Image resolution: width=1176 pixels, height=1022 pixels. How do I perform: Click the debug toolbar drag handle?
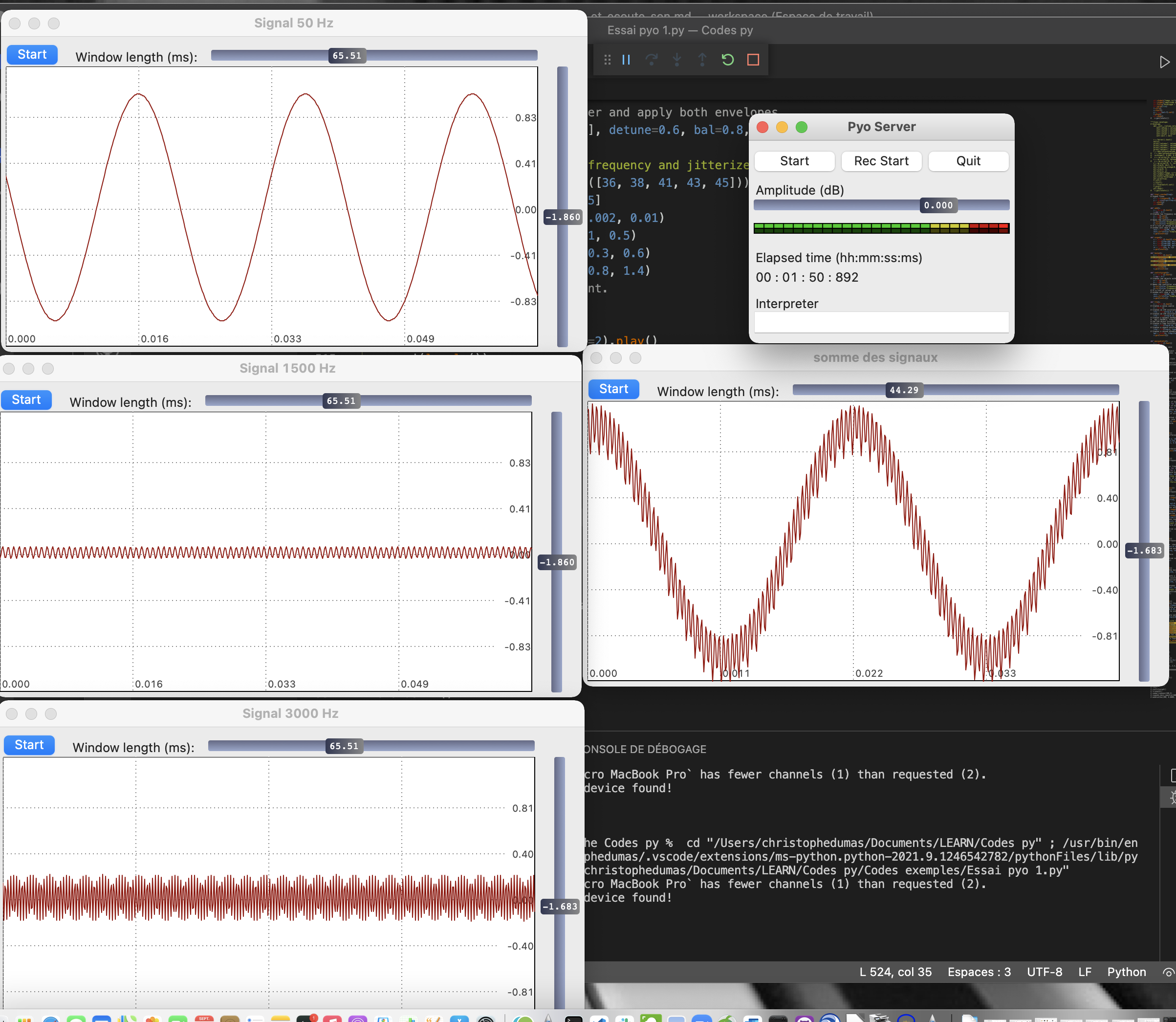coord(607,59)
